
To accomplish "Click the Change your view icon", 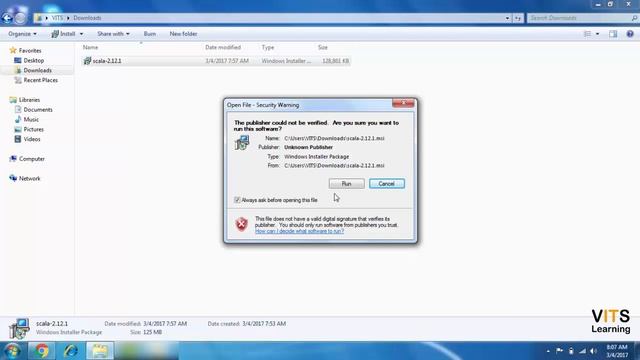I will (x=587, y=34).
